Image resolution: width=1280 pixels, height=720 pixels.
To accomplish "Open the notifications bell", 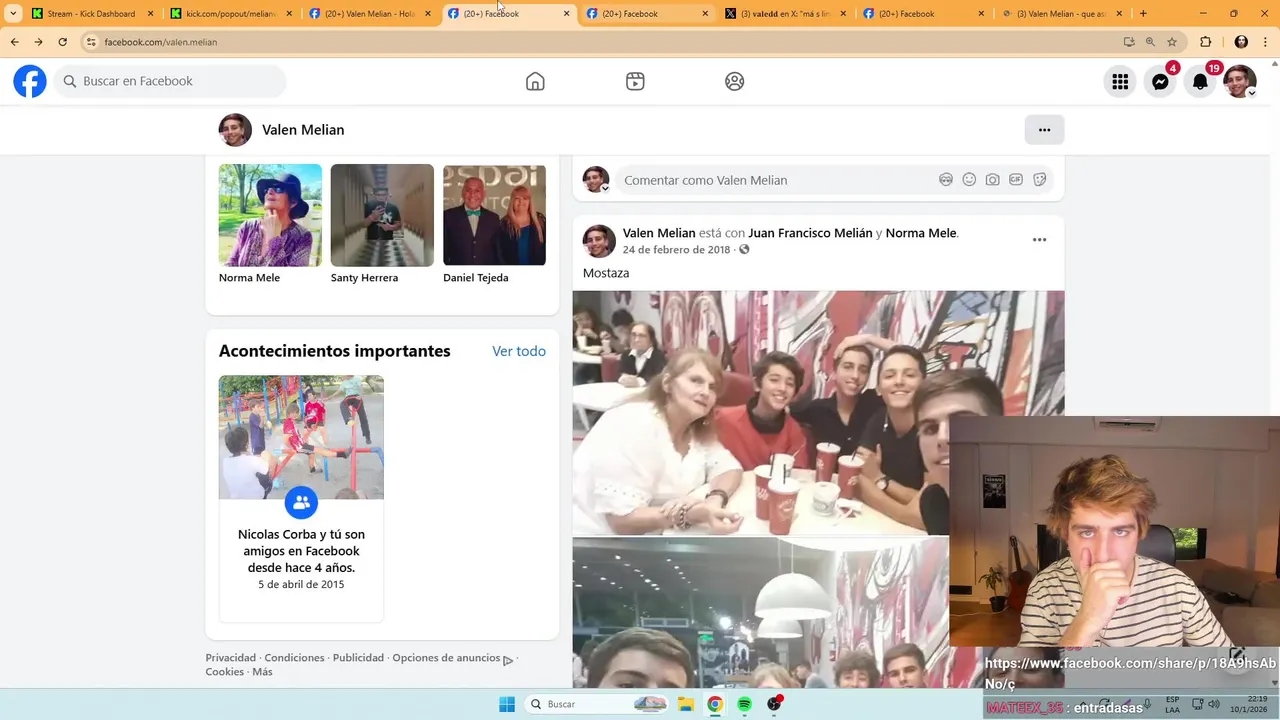I will tap(1200, 82).
